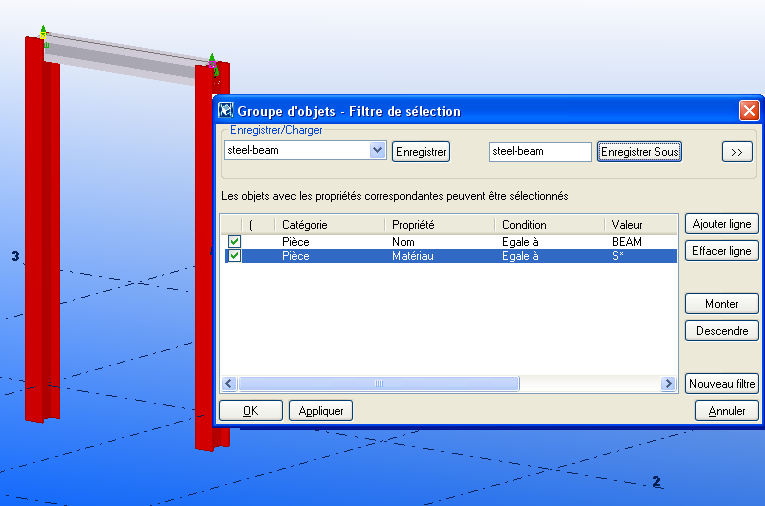Expand dialog with the >> button
The height and width of the screenshot is (506, 765).
[x=737, y=152]
